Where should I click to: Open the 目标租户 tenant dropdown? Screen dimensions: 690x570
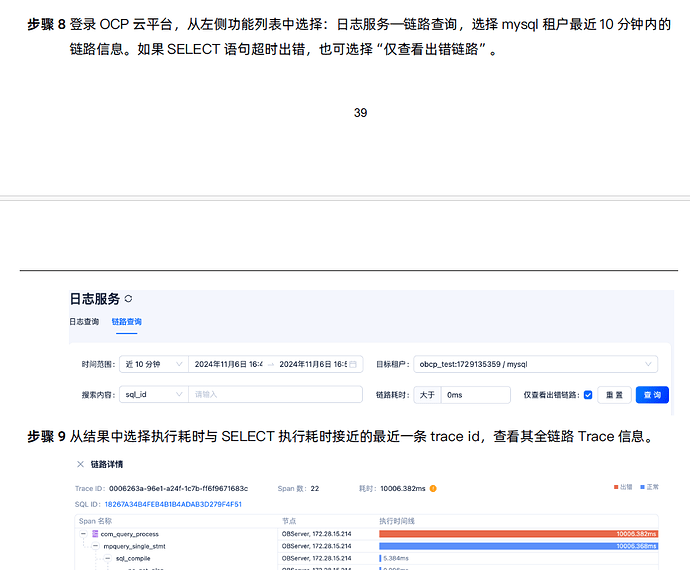(535, 365)
